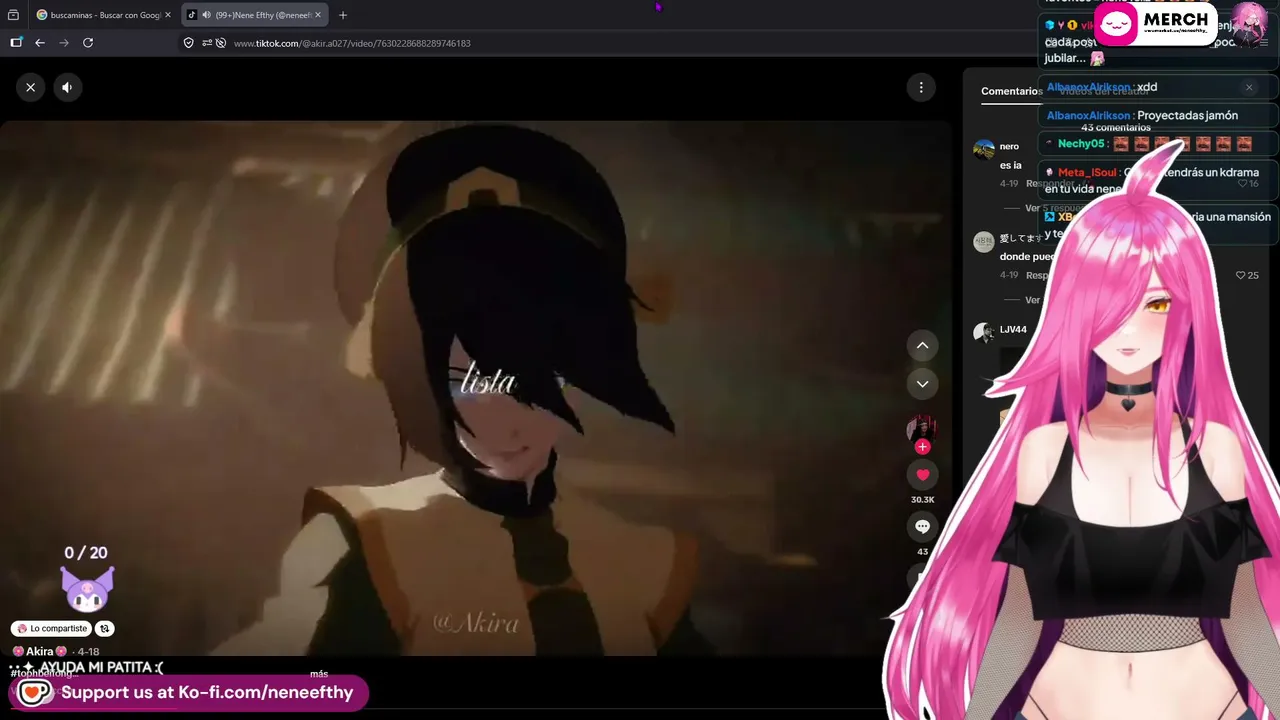
Task: Open LJV44's username link
Action: point(1013,329)
